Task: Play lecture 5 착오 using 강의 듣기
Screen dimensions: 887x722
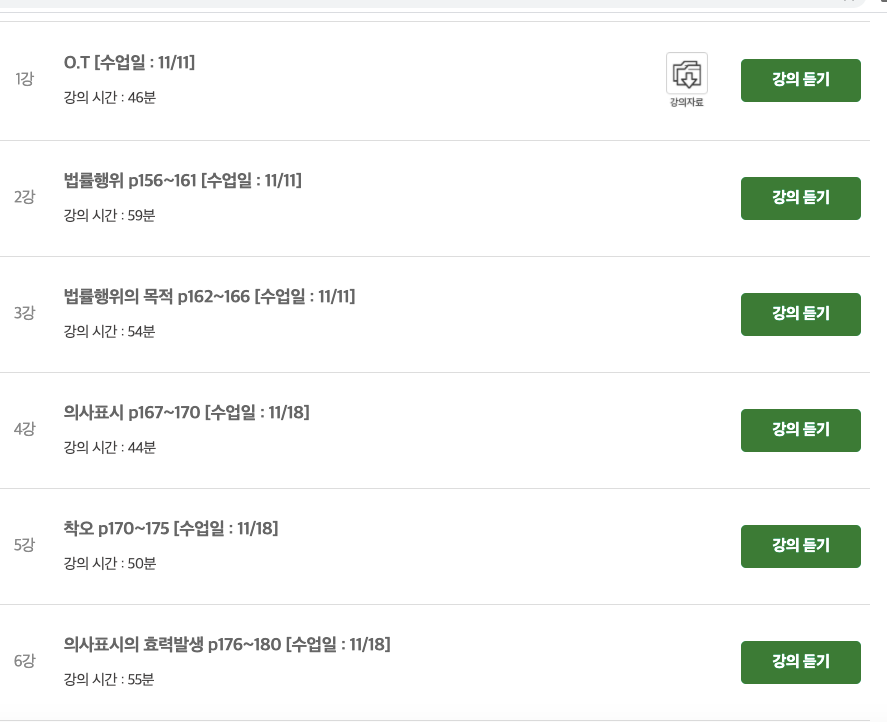Action: coord(800,546)
